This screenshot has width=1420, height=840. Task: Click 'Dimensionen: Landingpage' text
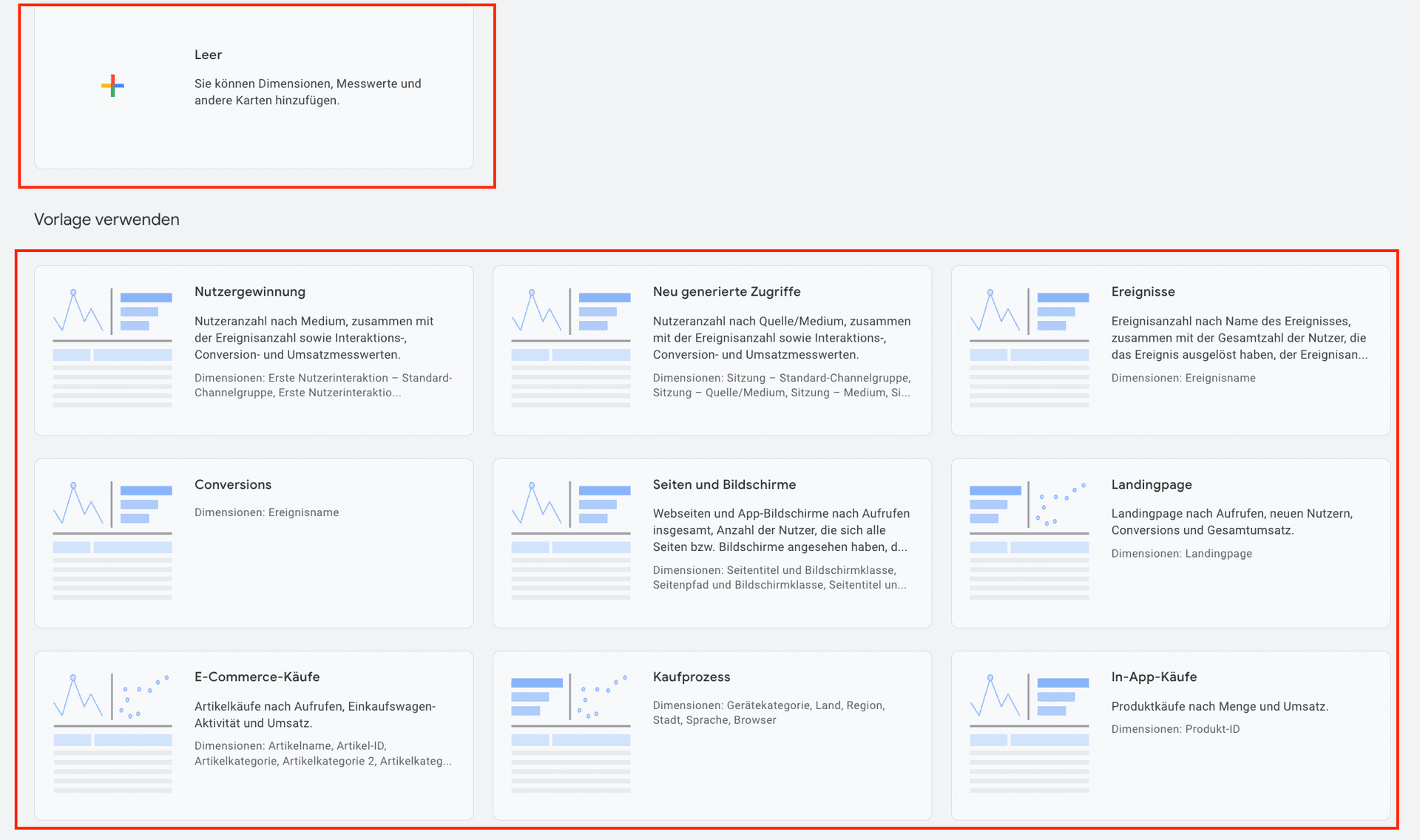[1182, 553]
